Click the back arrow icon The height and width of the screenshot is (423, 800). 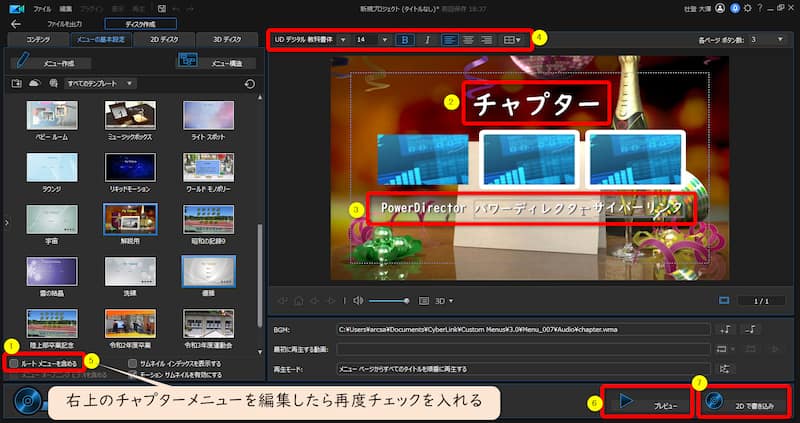(x=16, y=24)
